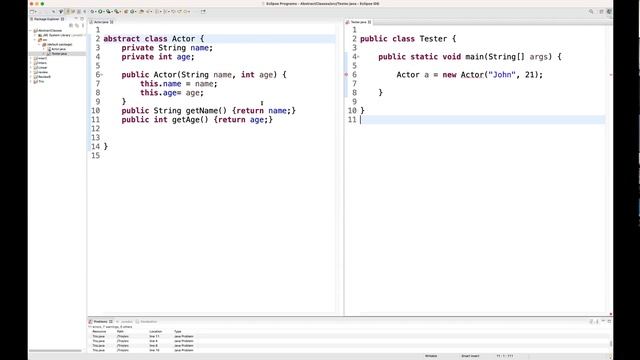
Task: Click the Location column header
Action: 156,331
